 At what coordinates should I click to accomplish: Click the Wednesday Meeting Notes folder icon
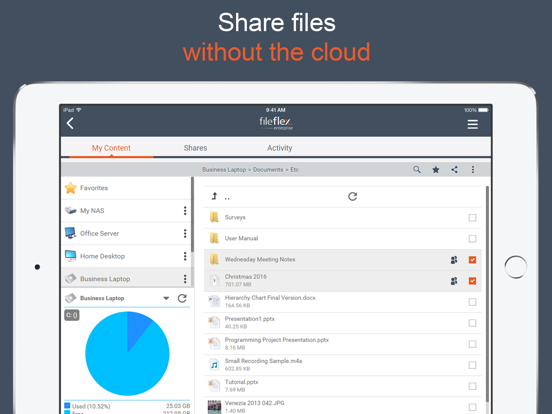tap(214, 259)
